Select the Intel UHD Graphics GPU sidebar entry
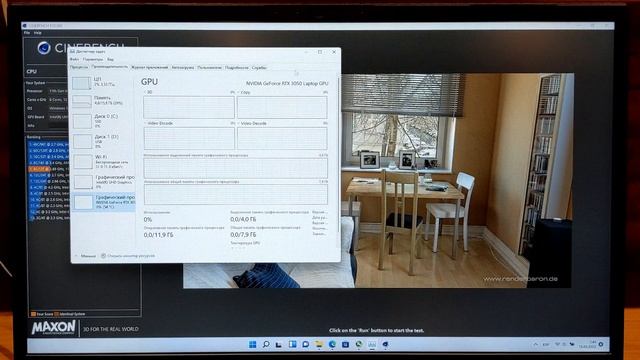 pos(103,182)
